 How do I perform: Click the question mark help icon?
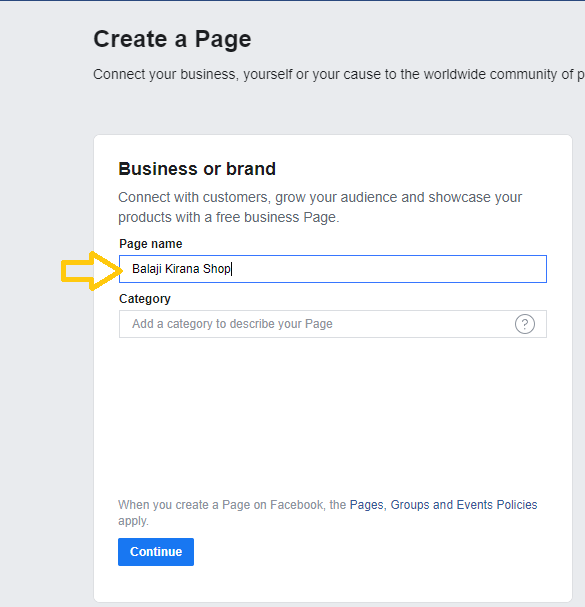click(x=525, y=324)
